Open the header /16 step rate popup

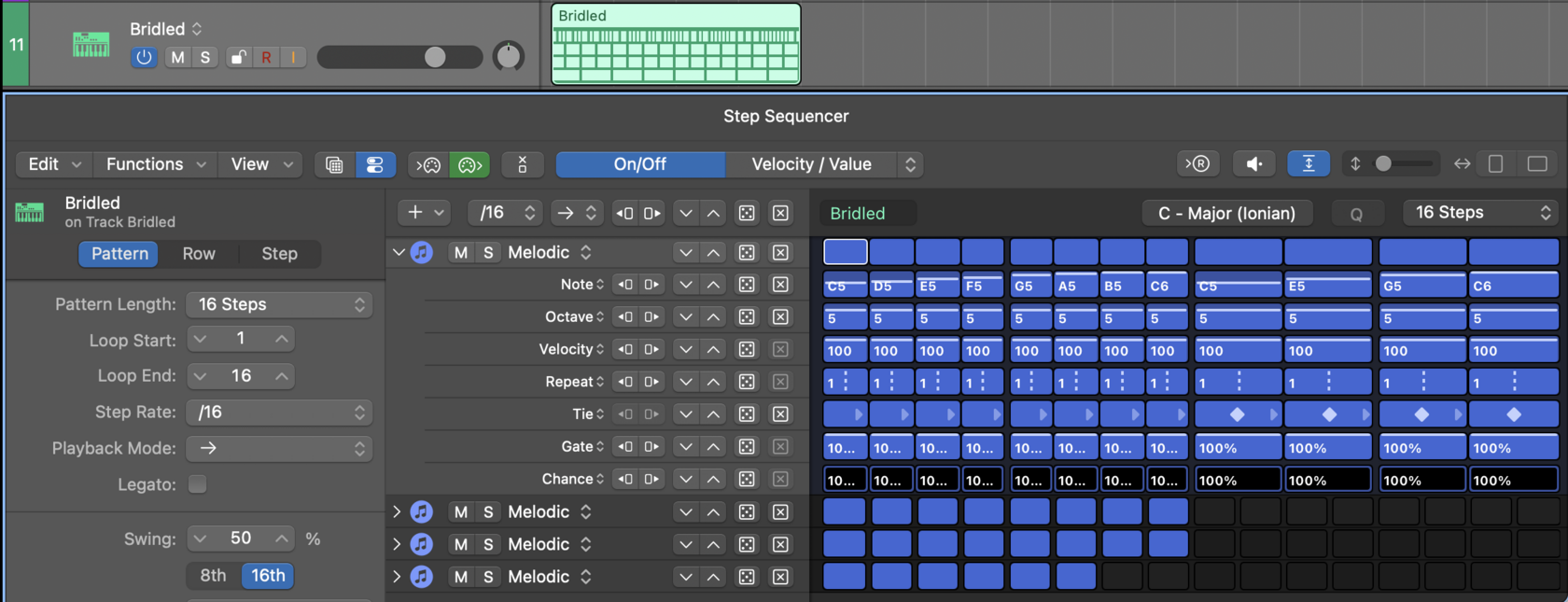coord(505,213)
